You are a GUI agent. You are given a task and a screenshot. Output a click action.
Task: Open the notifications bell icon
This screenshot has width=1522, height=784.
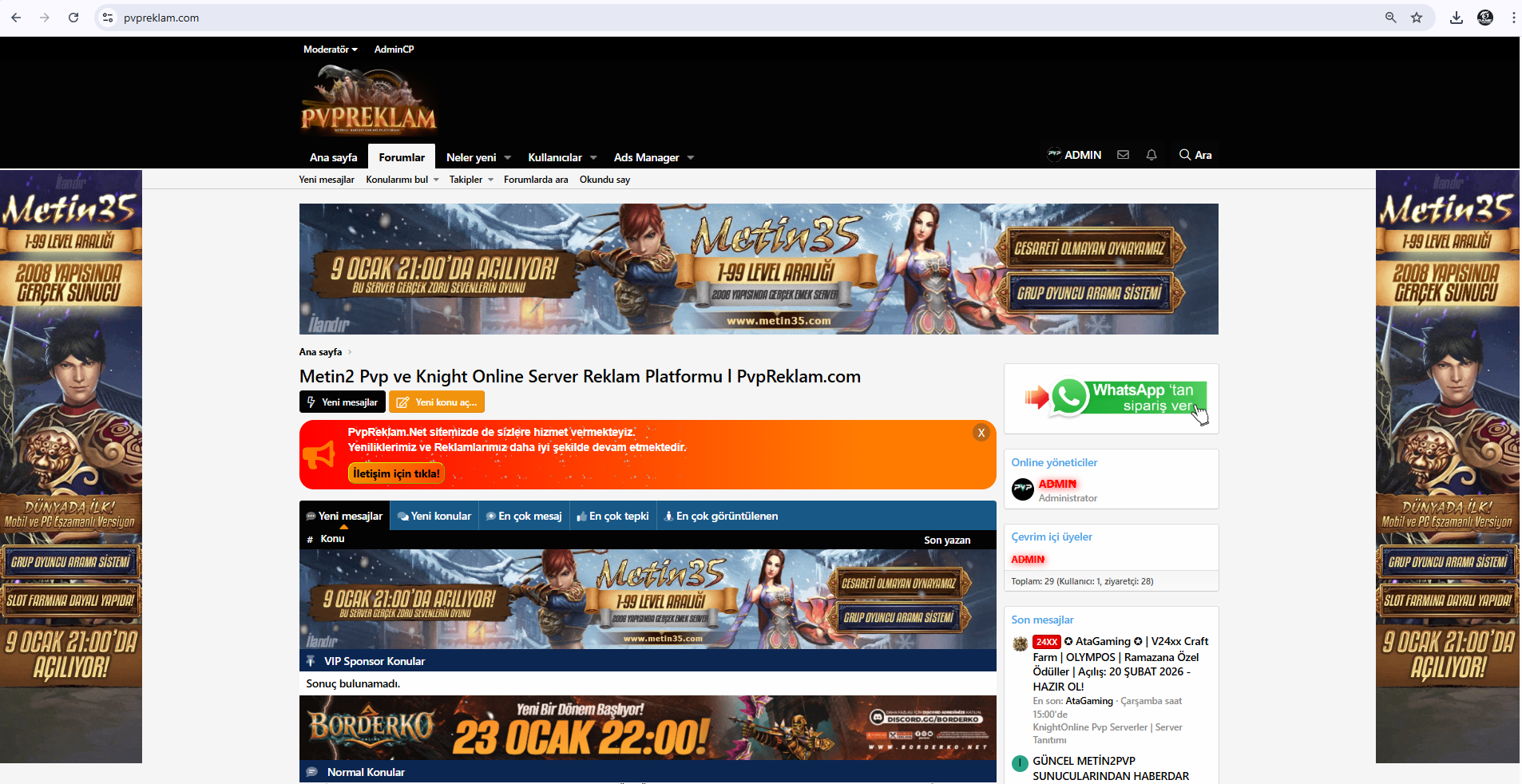1151,155
